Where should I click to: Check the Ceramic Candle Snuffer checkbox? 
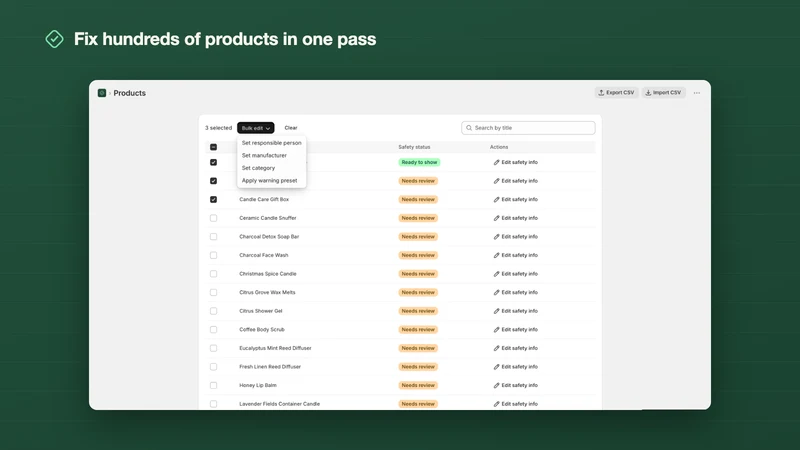coord(213,218)
